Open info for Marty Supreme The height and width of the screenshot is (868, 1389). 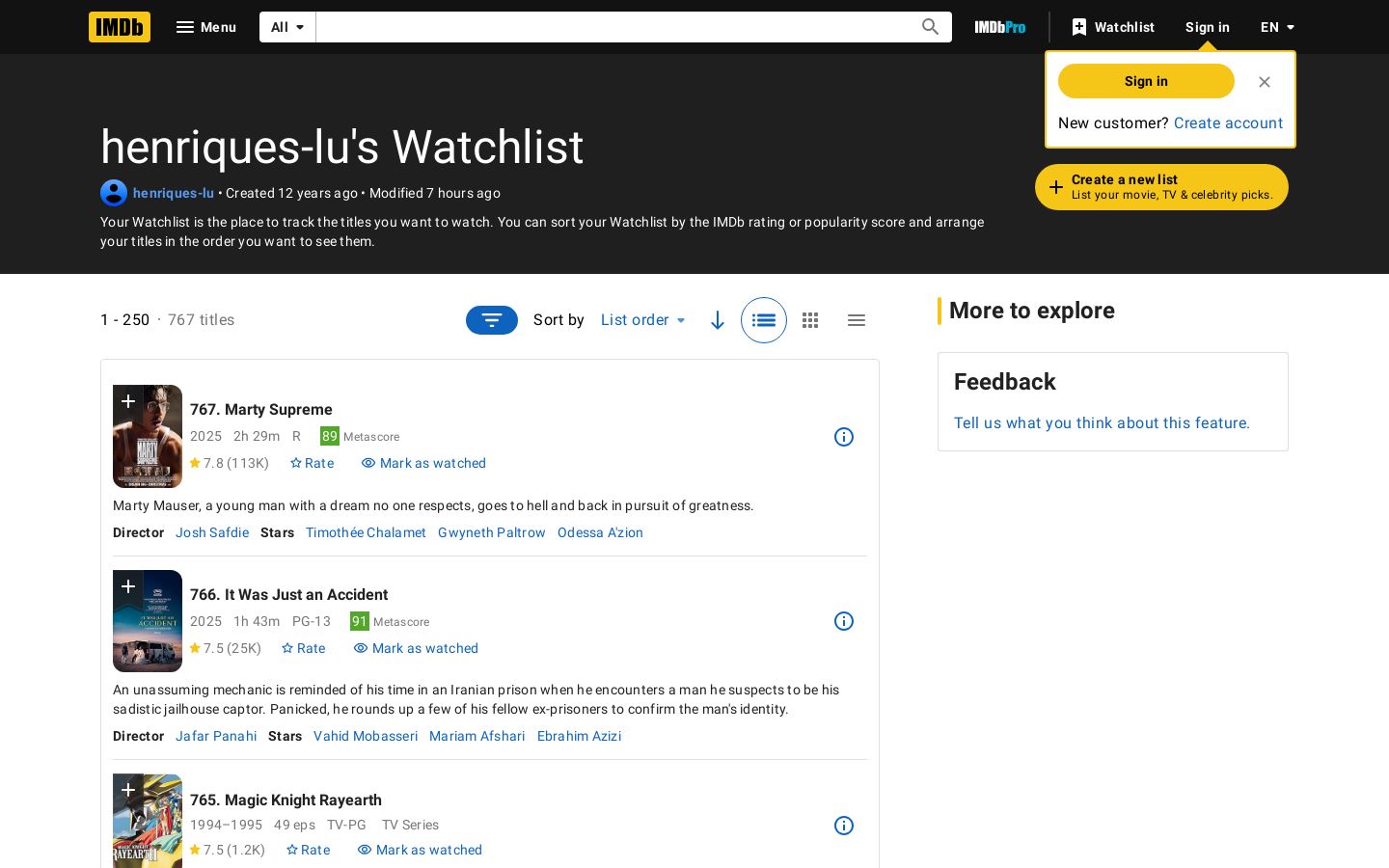tap(844, 437)
